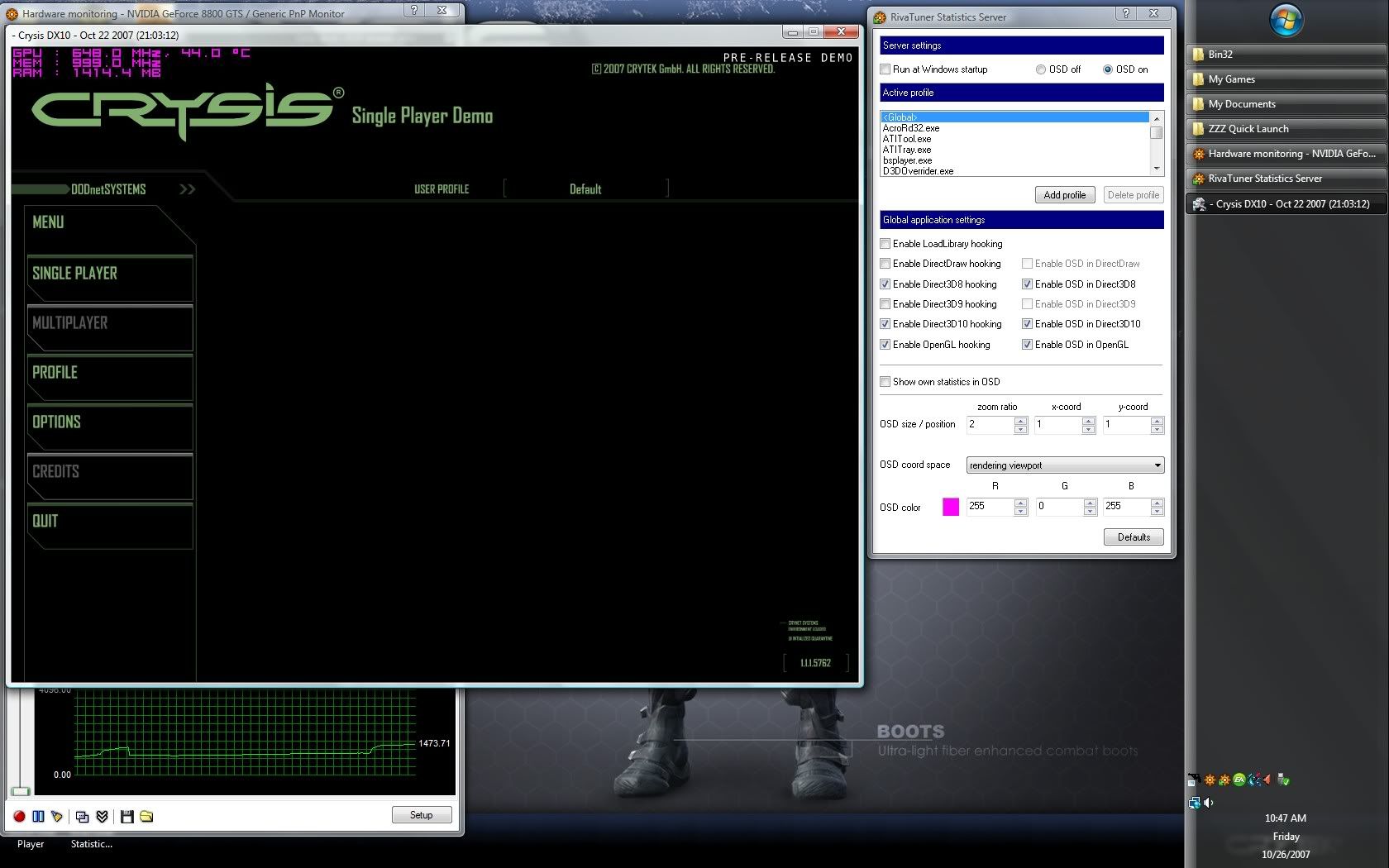Screen dimensions: 1389x868
Task: Click the help question mark in Hardware monitoring title bar
Action: click(414, 10)
